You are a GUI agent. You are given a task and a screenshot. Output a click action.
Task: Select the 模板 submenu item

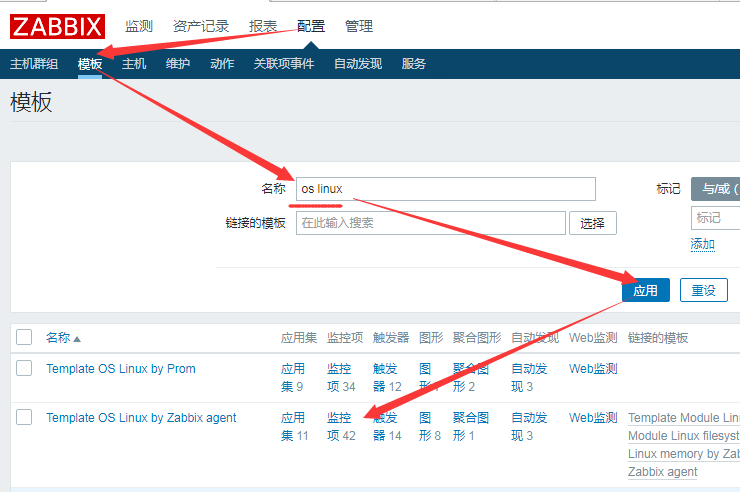pos(90,64)
